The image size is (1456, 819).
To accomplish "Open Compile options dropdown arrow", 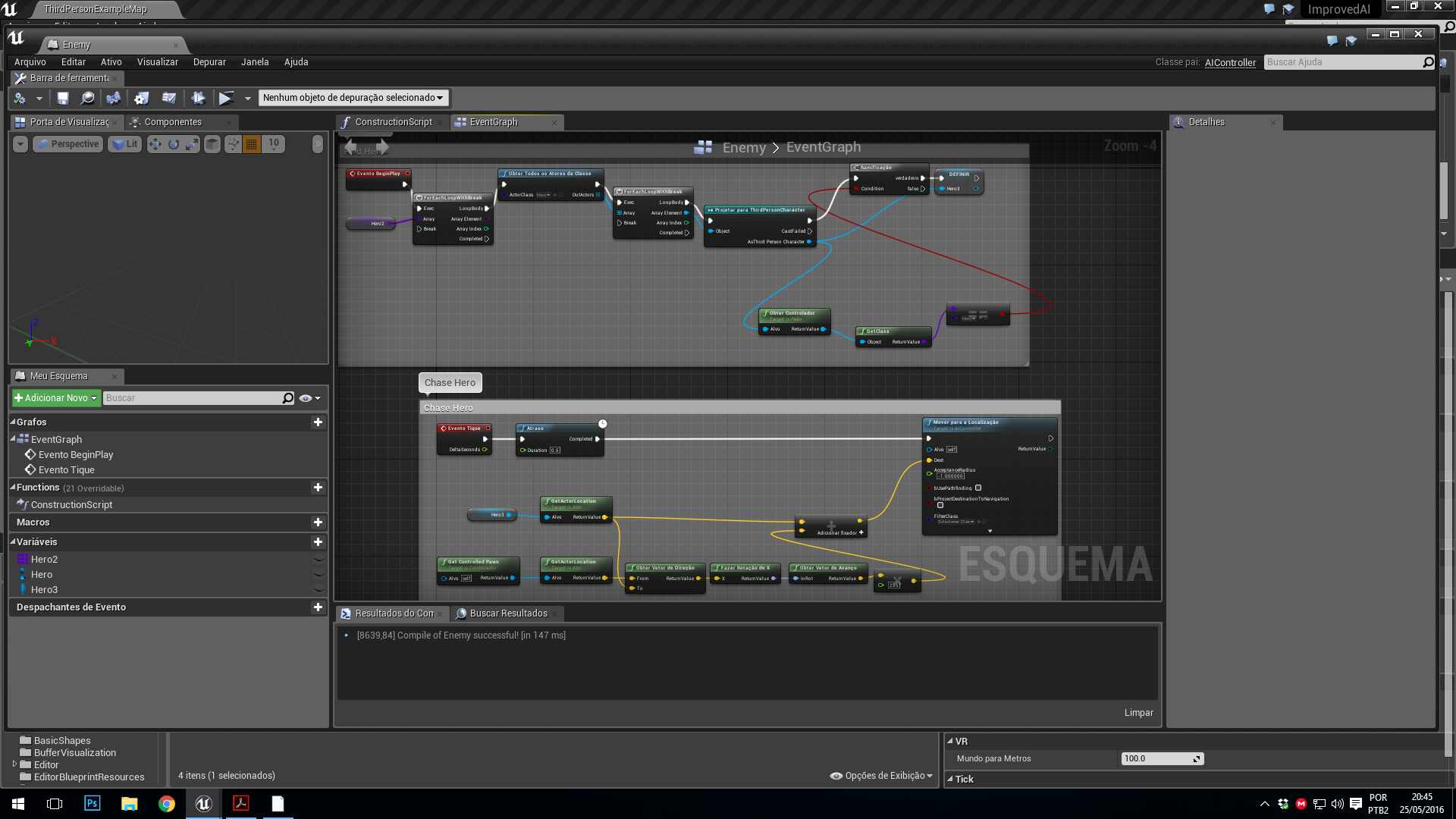I will tap(39, 99).
